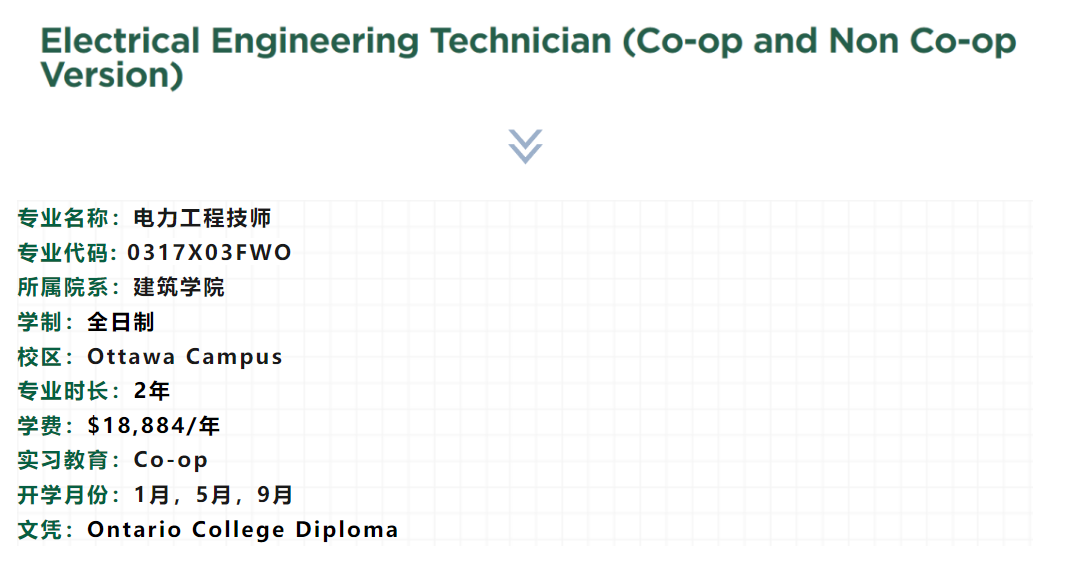
Task: Click the tuition amount $18,884/年
Action: [154, 426]
